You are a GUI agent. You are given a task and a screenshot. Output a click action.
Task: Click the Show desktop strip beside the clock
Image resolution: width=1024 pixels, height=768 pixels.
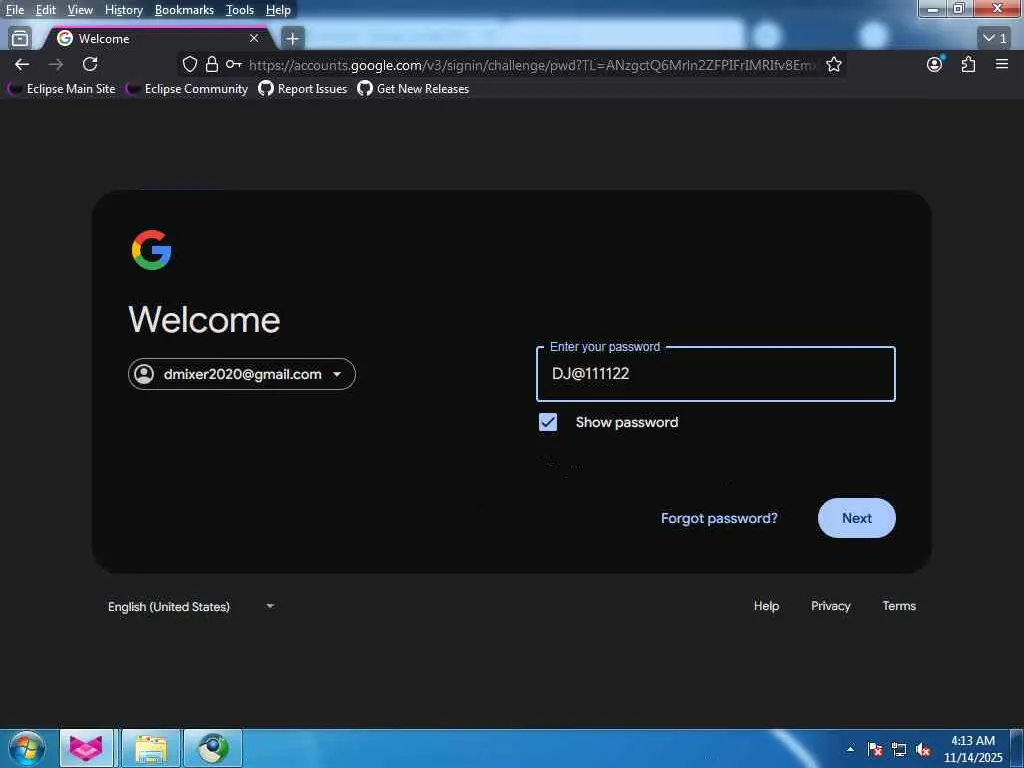pyautogui.click(x=1017, y=749)
